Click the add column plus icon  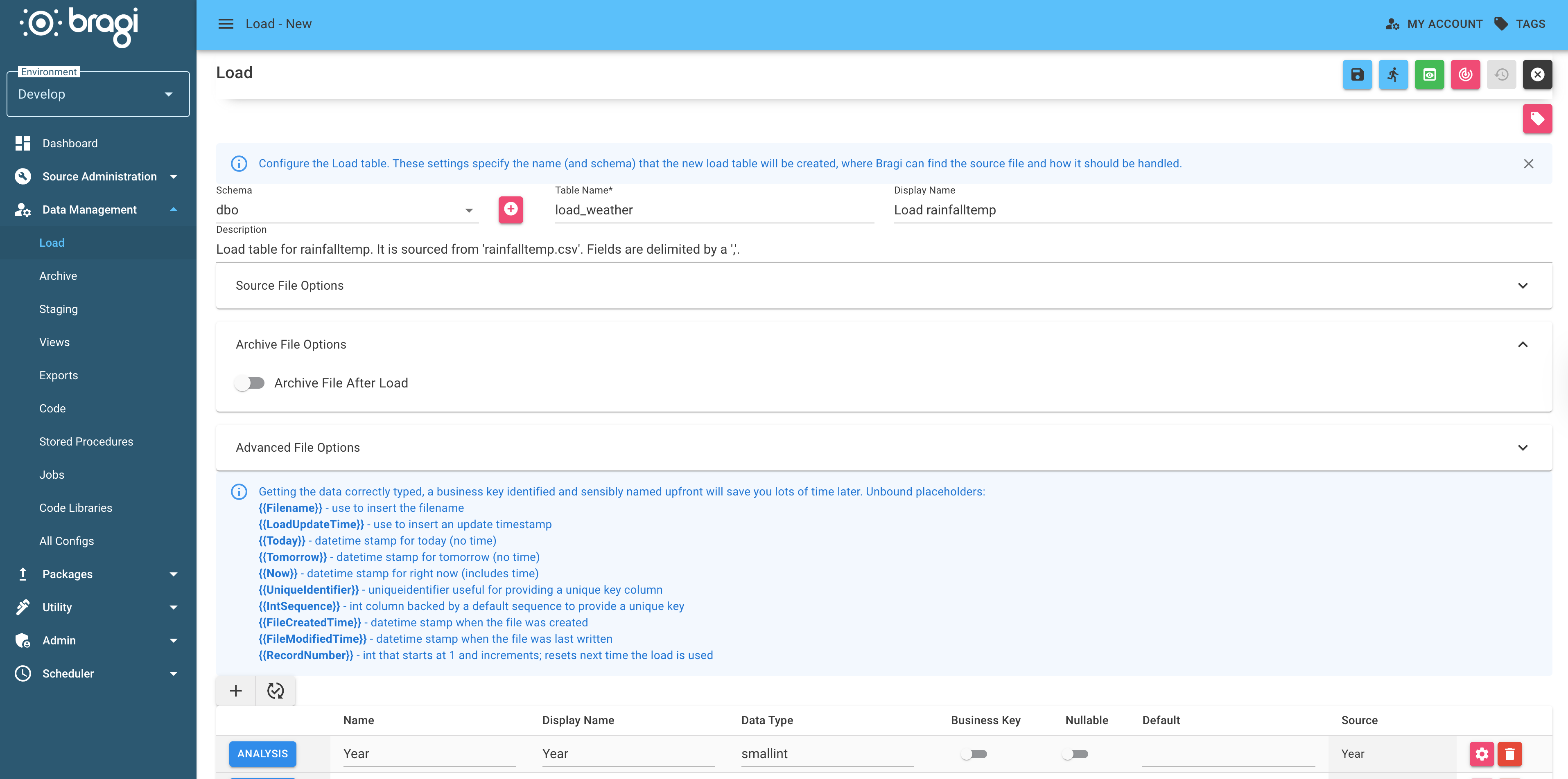click(x=235, y=691)
